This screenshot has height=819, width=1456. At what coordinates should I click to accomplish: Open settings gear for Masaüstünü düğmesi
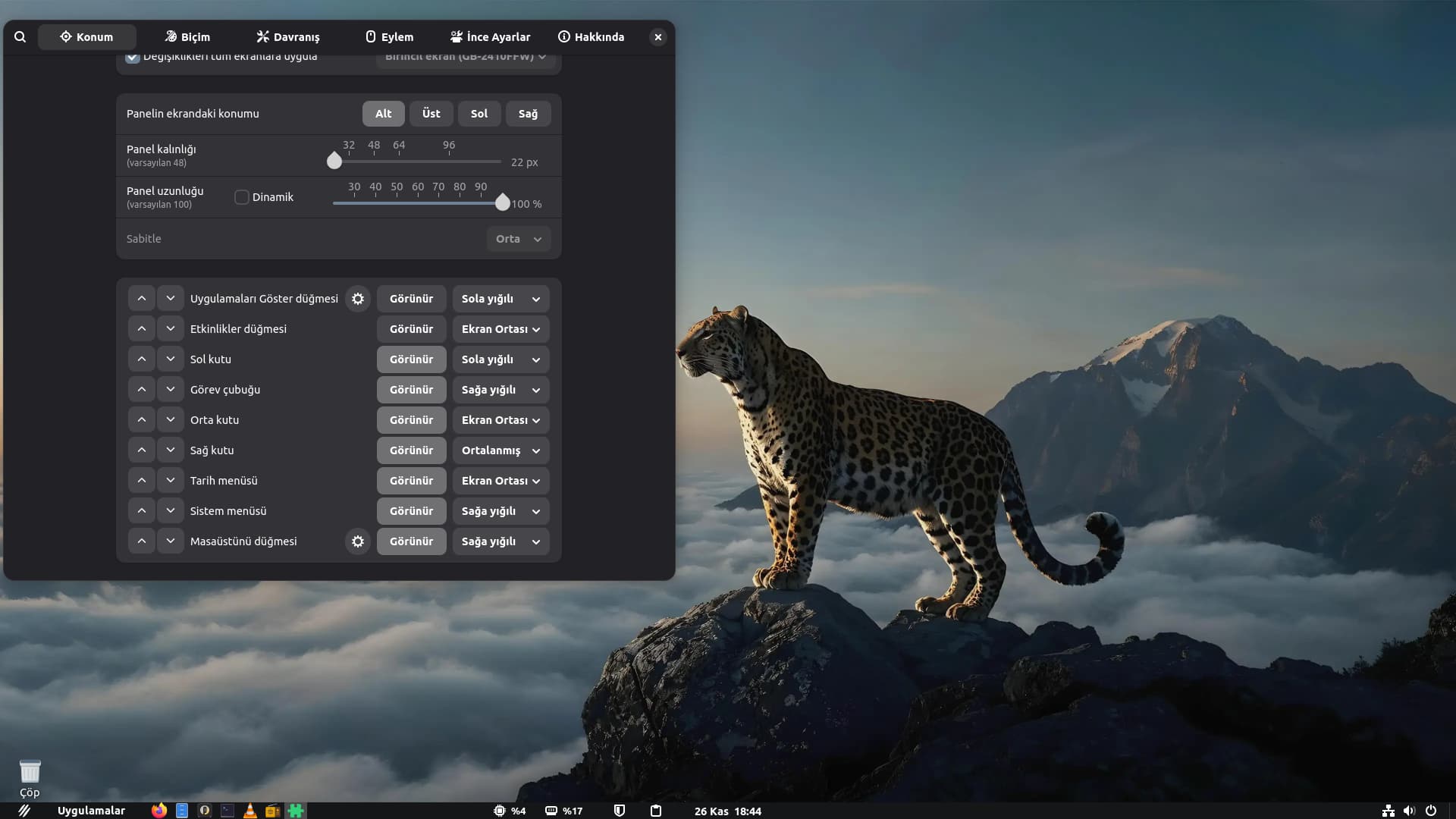[x=358, y=541]
